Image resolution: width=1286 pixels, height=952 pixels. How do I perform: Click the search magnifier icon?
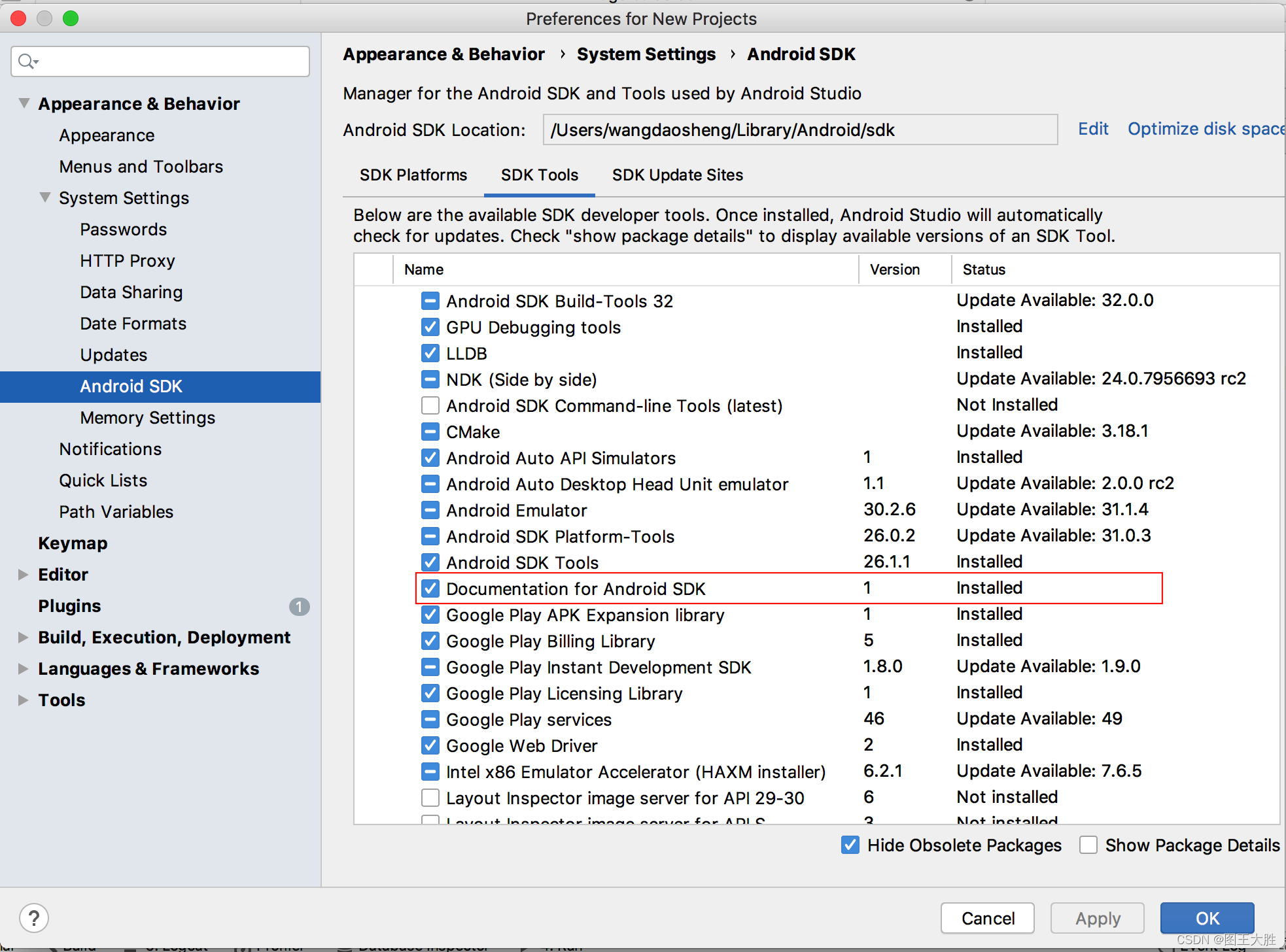pyautogui.click(x=26, y=61)
